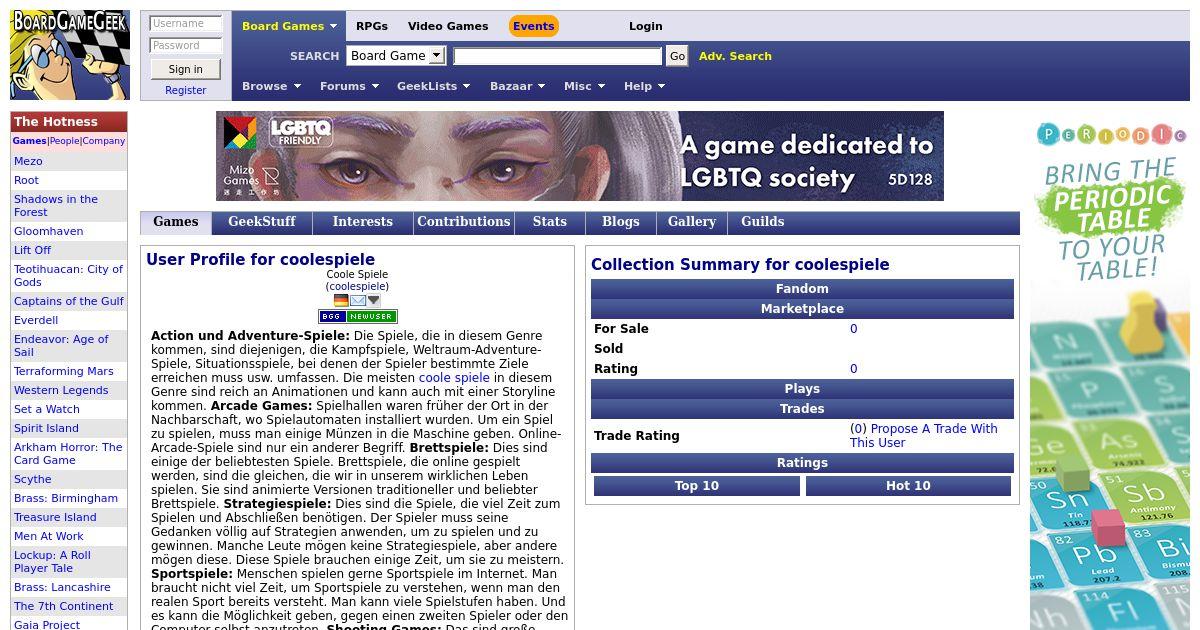Click the Plays section header
Image resolution: width=1200 pixels, height=630 pixels.
(802, 389)
